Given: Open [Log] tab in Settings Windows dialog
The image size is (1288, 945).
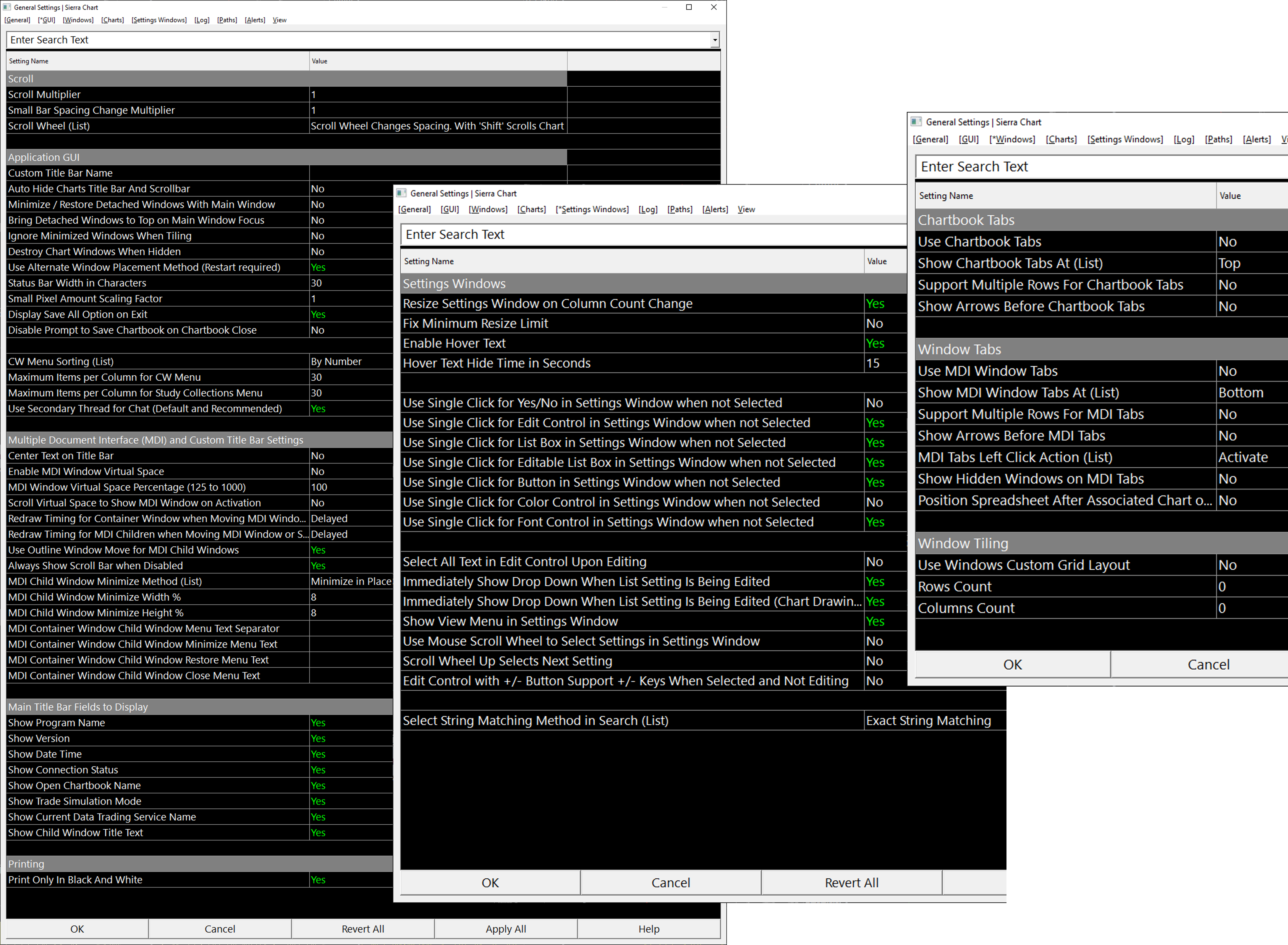Looking at the screenshot, I should coord(648,209).
